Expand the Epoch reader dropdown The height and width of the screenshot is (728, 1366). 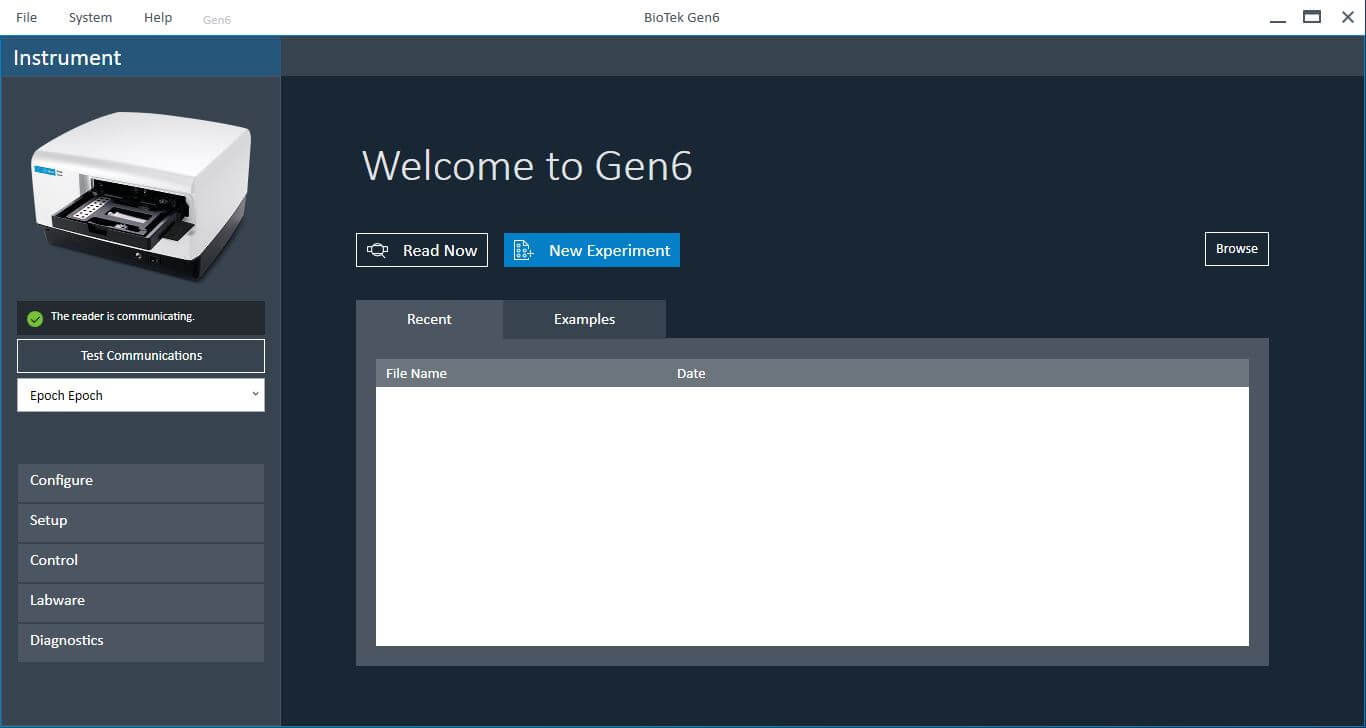pos(255,395)
